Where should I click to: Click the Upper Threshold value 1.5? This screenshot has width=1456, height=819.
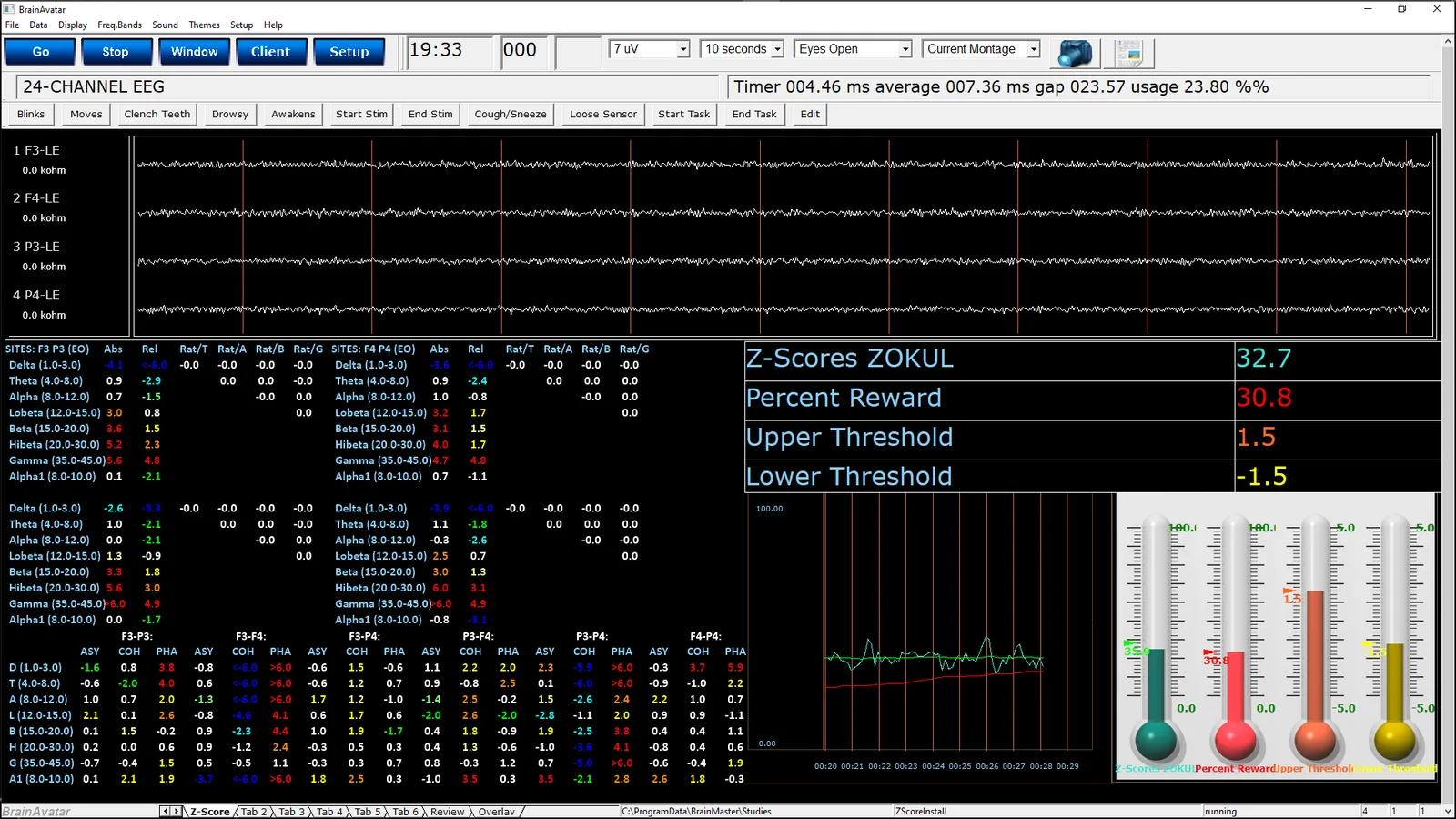pyautogui.click(x=1256, y=438)
